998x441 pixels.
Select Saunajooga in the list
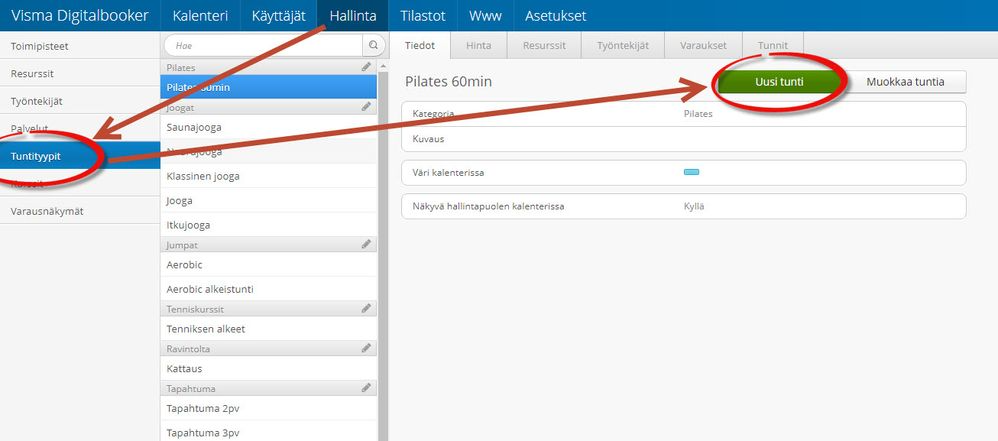tap(269, 127)
